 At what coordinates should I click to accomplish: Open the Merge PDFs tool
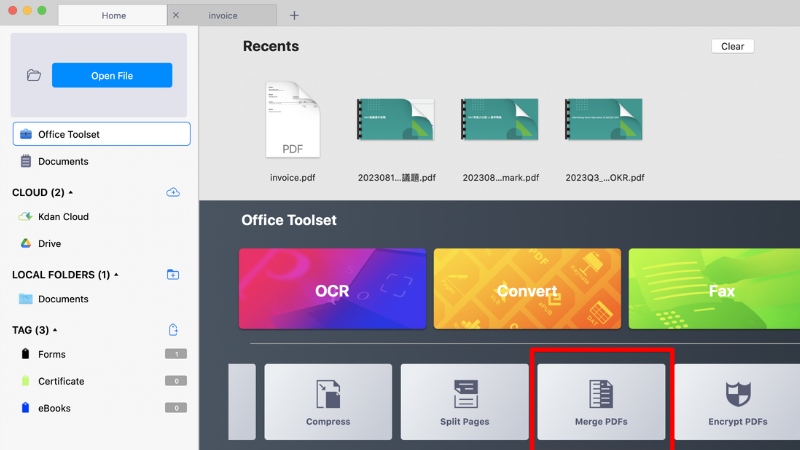pyautogui.click(x=601, y=402)
